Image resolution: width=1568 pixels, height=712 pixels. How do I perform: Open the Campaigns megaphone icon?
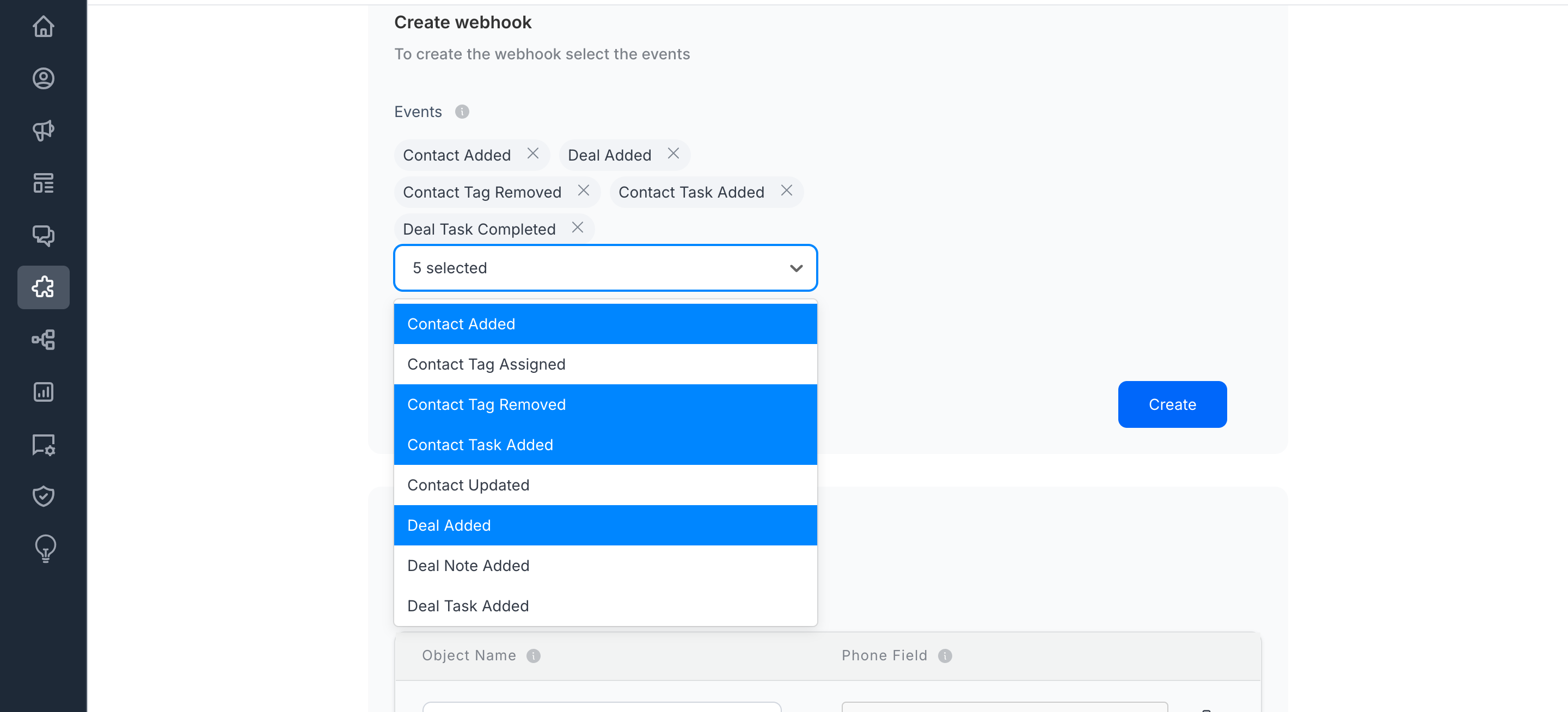tap(43, 131)
